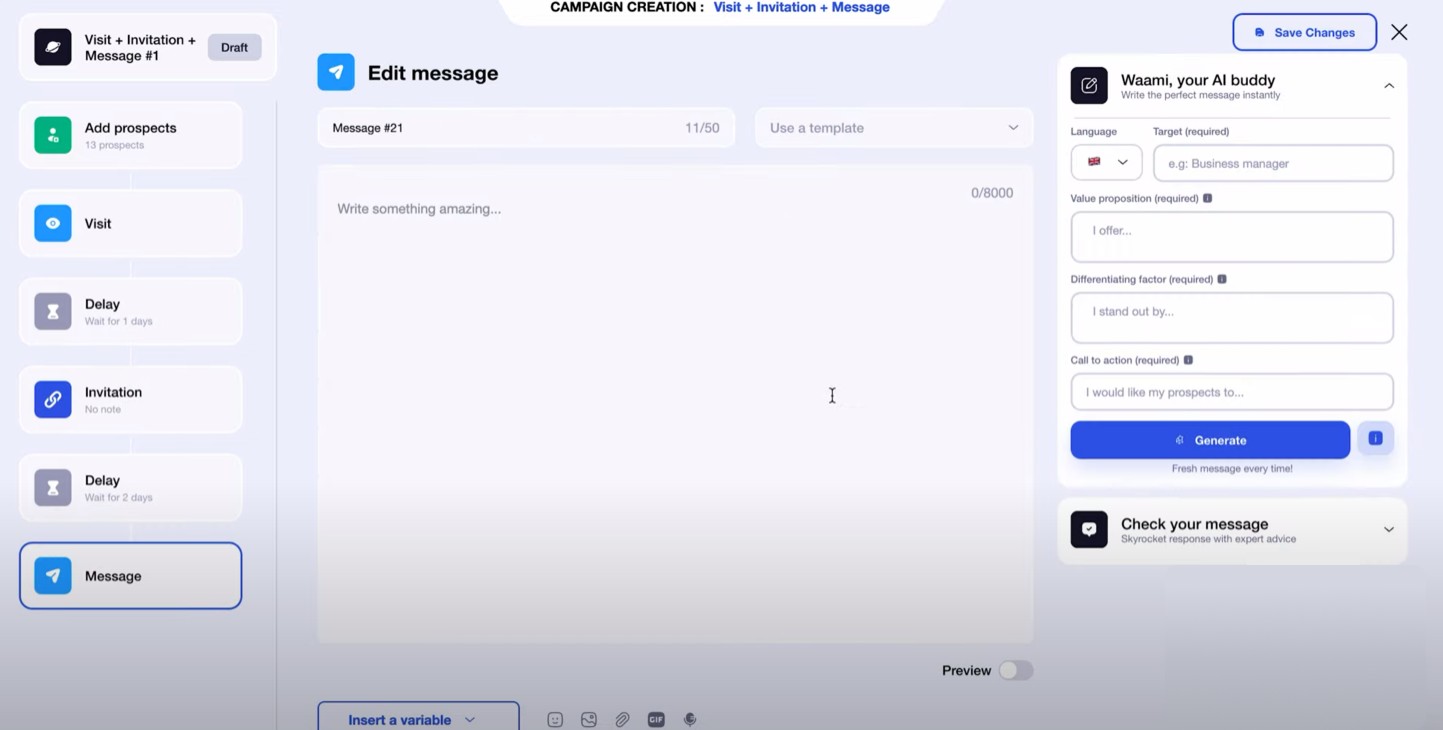The height and width of the screenshot is (730, 1443).
Task: Click the paperclip attachment icon
Action: pos(622,719)
